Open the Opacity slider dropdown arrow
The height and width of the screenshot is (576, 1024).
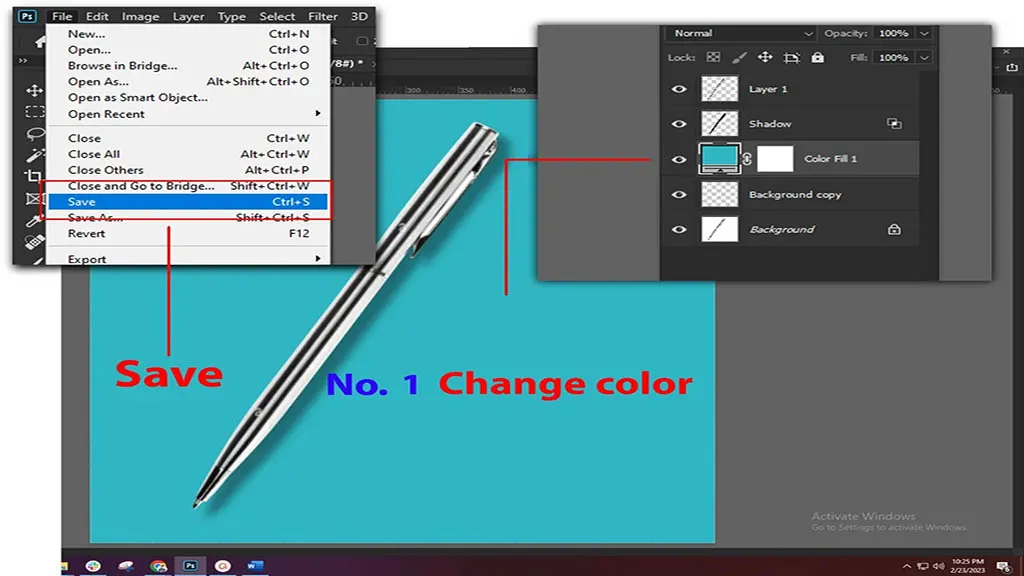[925, 33]
